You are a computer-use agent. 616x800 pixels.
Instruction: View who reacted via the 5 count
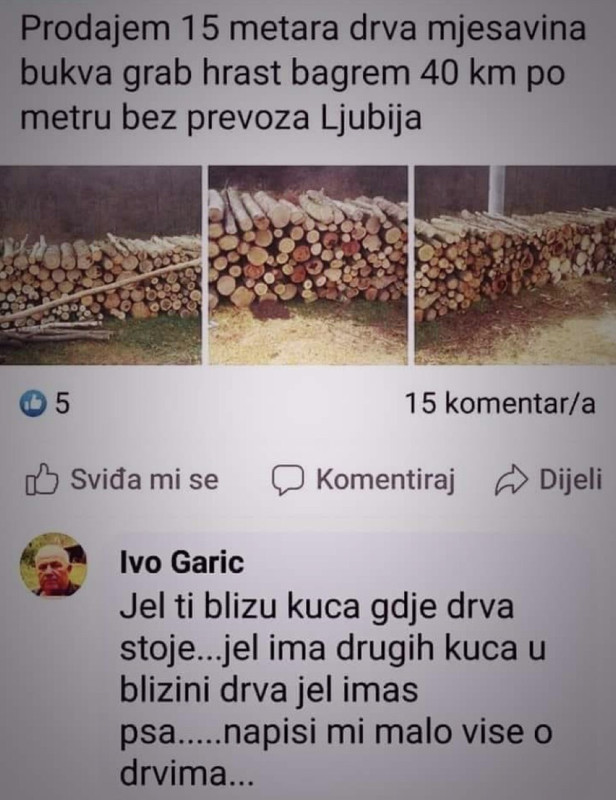tap(62, 404)
